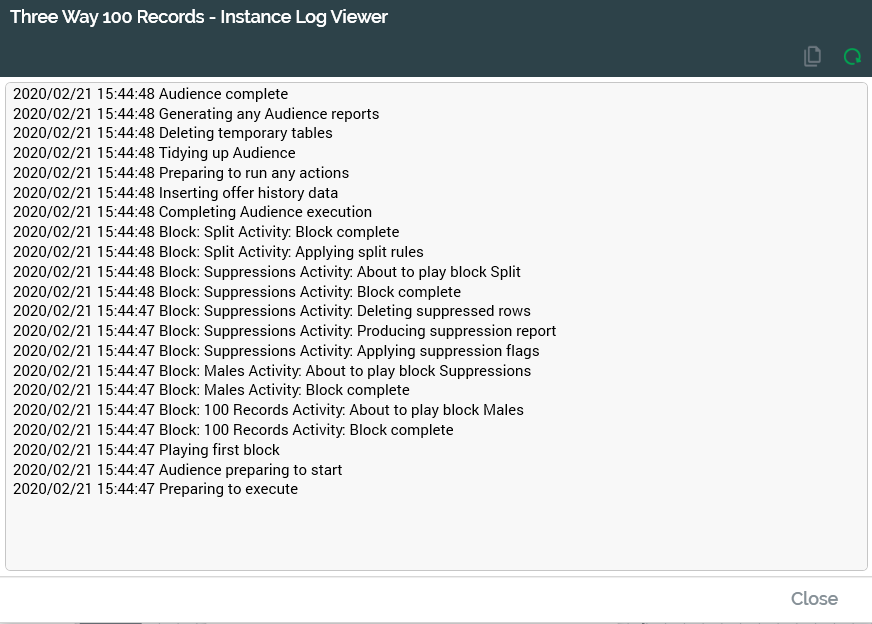The height and width of the screenshot is (624, 872).
Task: Click 'Preparing to run any actions' line
Action: pos(181,173)
